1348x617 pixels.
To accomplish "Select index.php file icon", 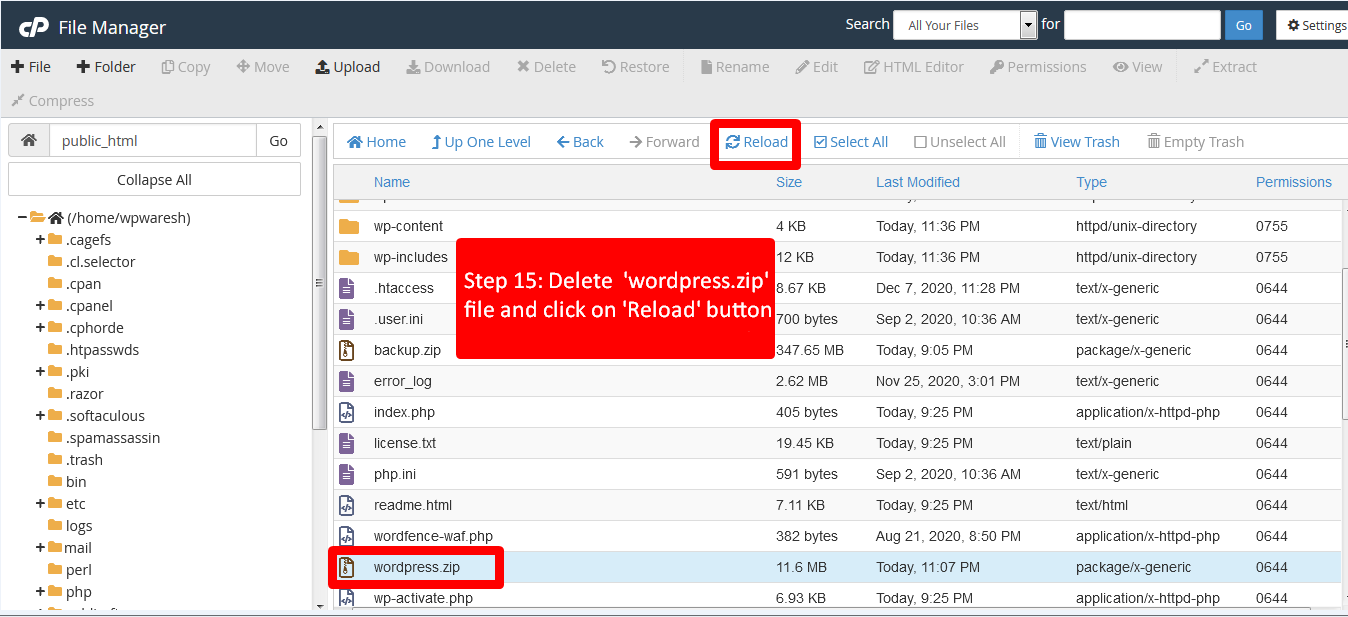I will click(347, 412).
